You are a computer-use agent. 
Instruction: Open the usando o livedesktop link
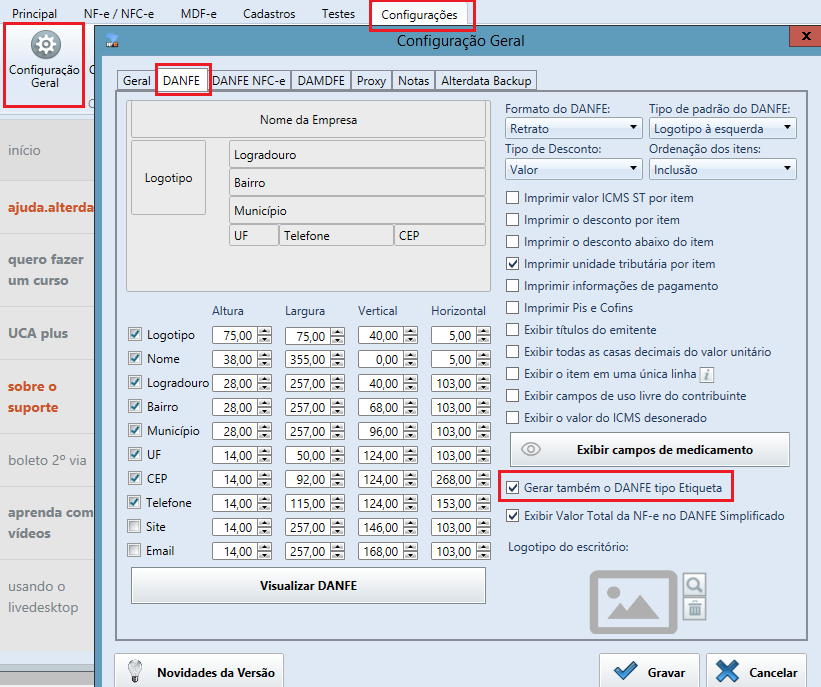tap(43, 596)
